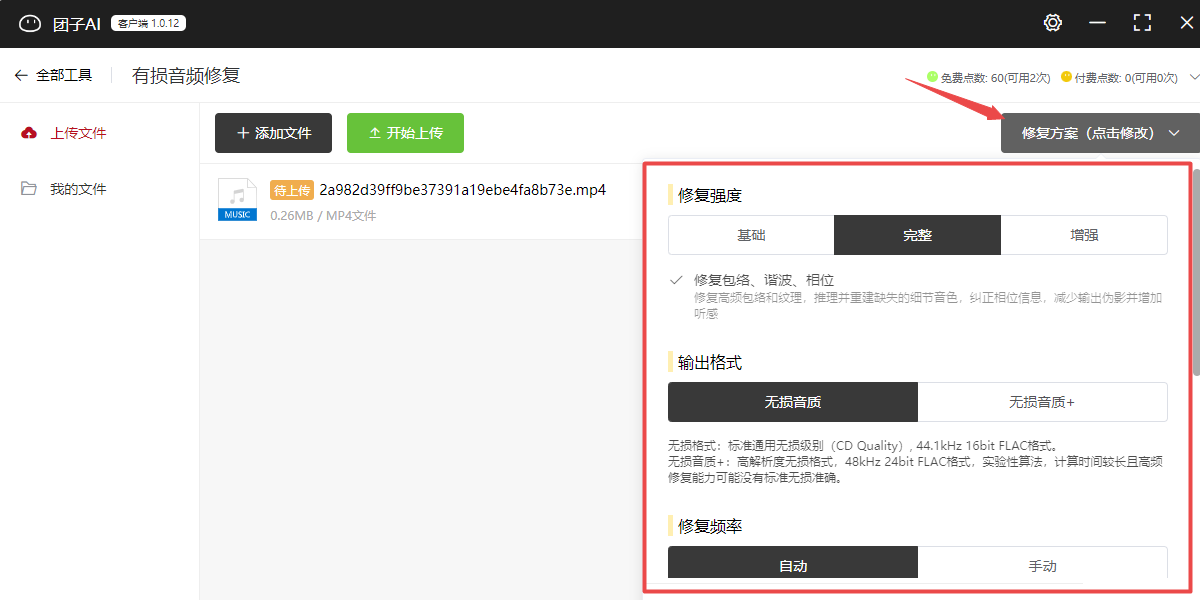Click the 付费点数: 0 indicator
The height and width of the screenshot is (600, 1200).
click(x=1119, y=77)
